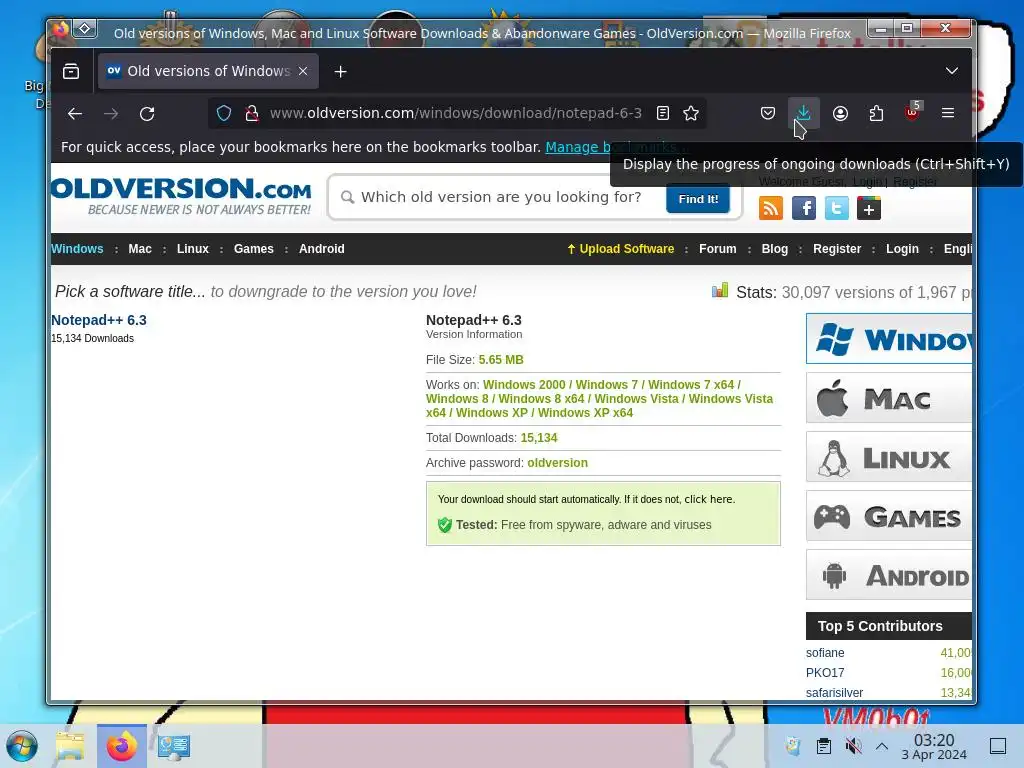
Task: Focus the old version search field
Action: pos(501,197)
